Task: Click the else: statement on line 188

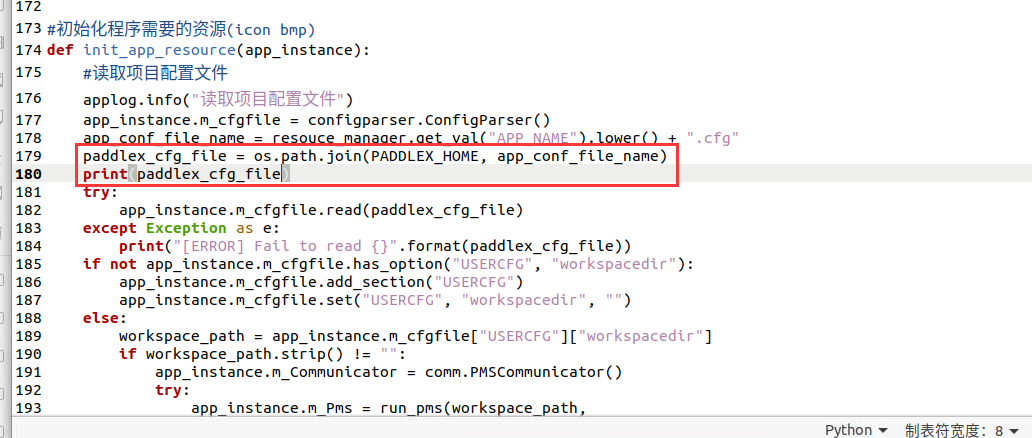Action: (x=105, y=318)
